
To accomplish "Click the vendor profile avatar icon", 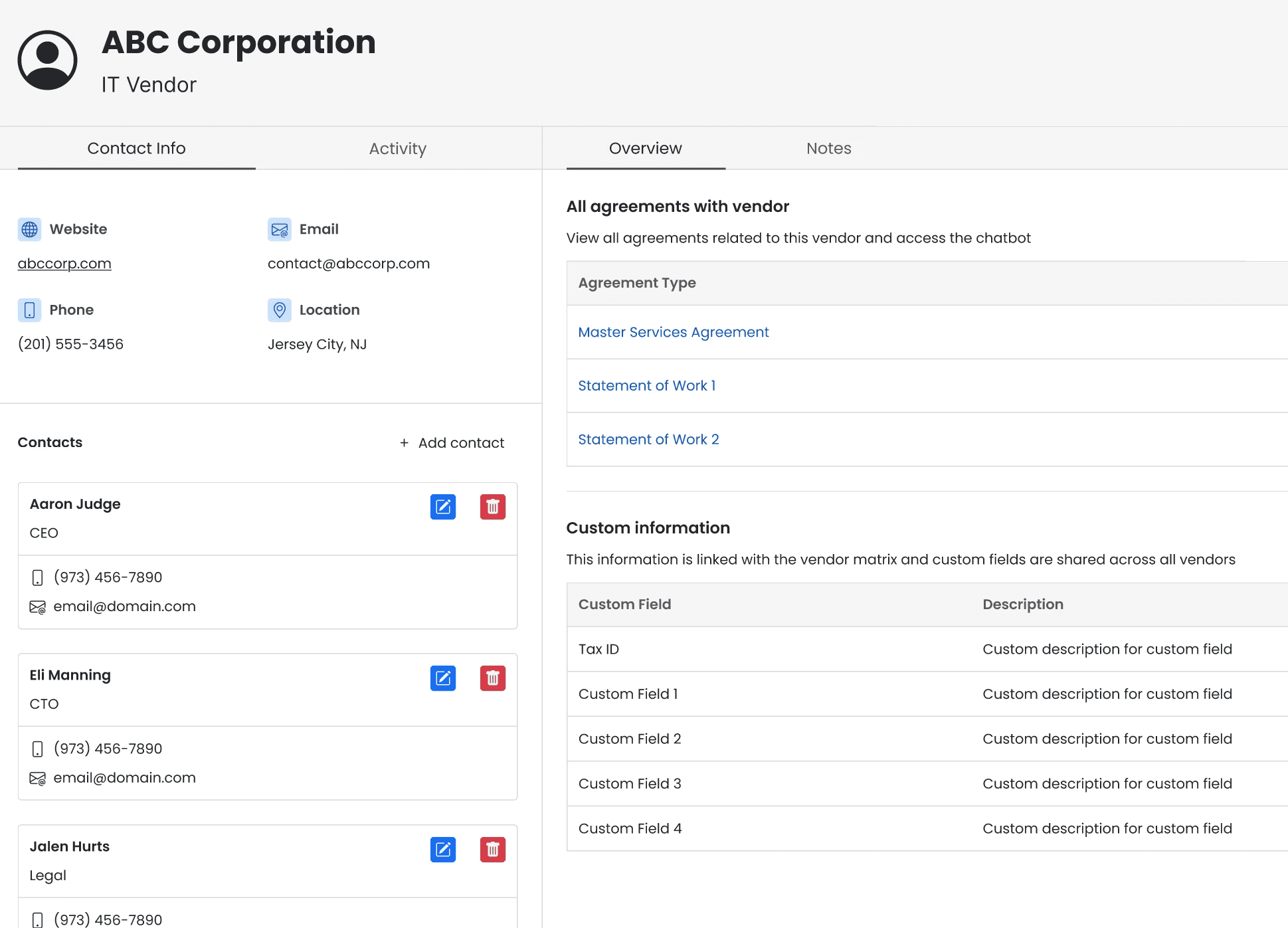I will (x=47, y=60).
